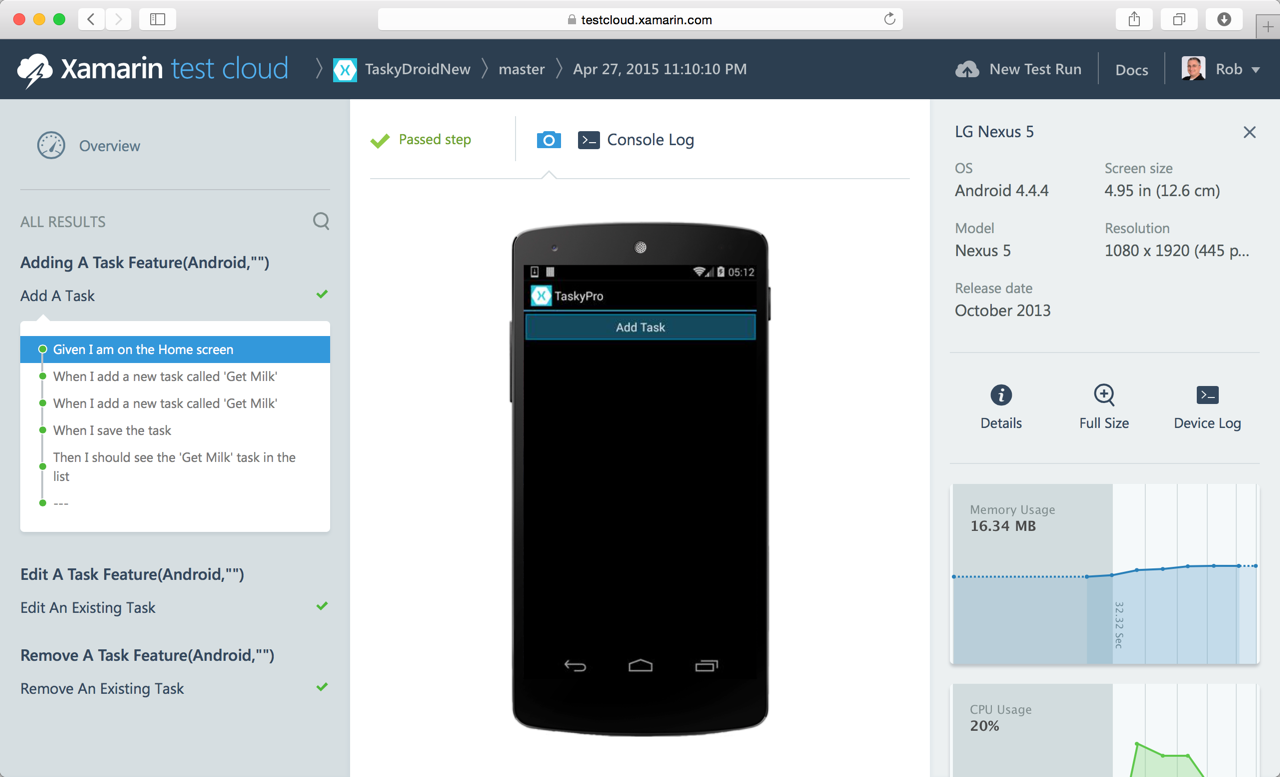Show the screenshot camera view
1280x777 pixels.
[x=548, y=140]
